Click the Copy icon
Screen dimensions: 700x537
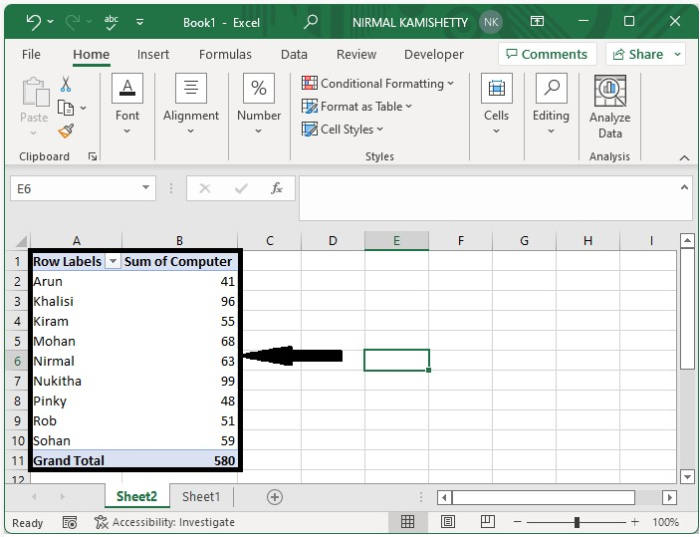[x=66, y=108]
